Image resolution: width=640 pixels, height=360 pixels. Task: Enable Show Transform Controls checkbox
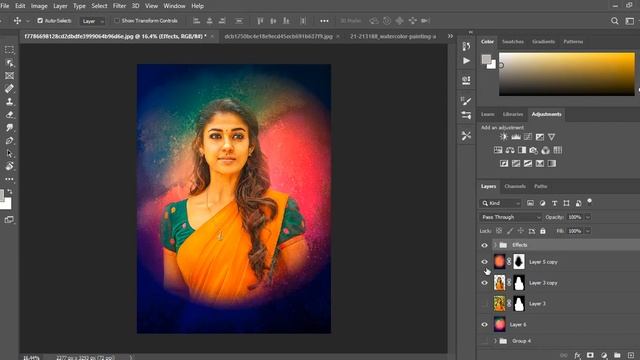tap(117, 20)
